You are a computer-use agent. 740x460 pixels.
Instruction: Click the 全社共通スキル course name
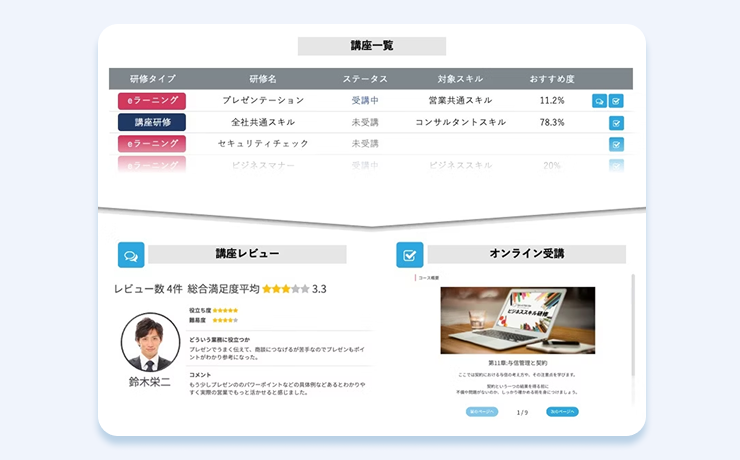click(x=263, y=122)
